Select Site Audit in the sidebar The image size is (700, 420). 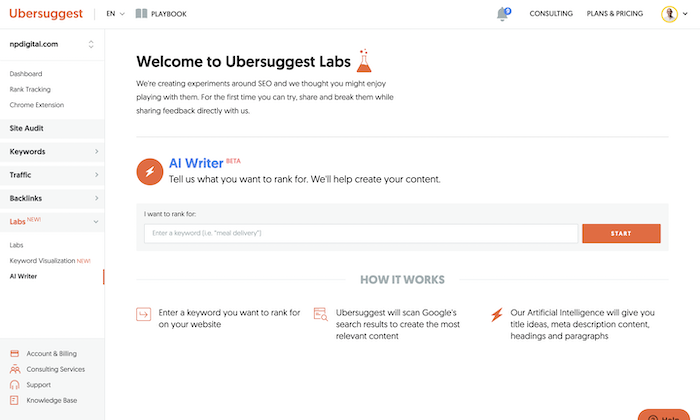click(x=52, y=128)
